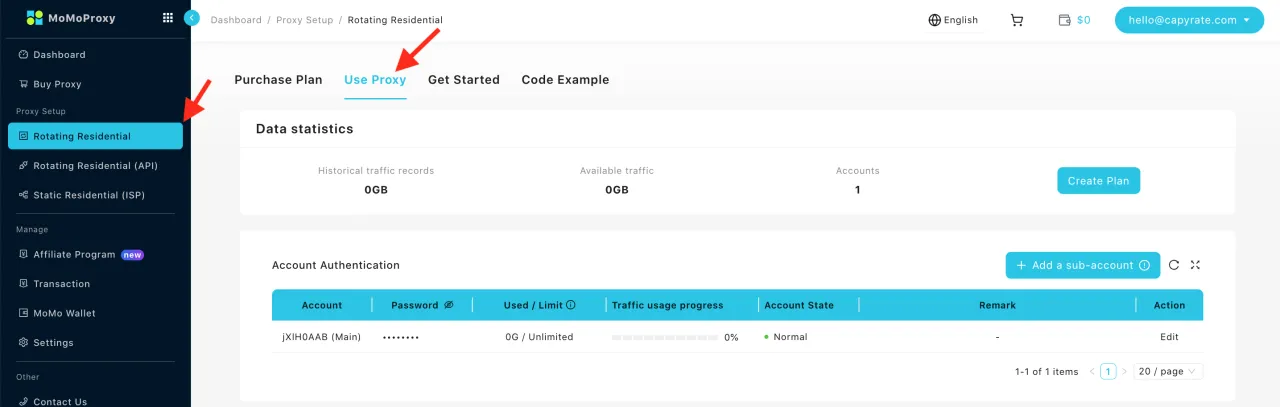Open the 20 / page size dropdown
Viewport: 1280px width, 407px height.
(1168, 371)
